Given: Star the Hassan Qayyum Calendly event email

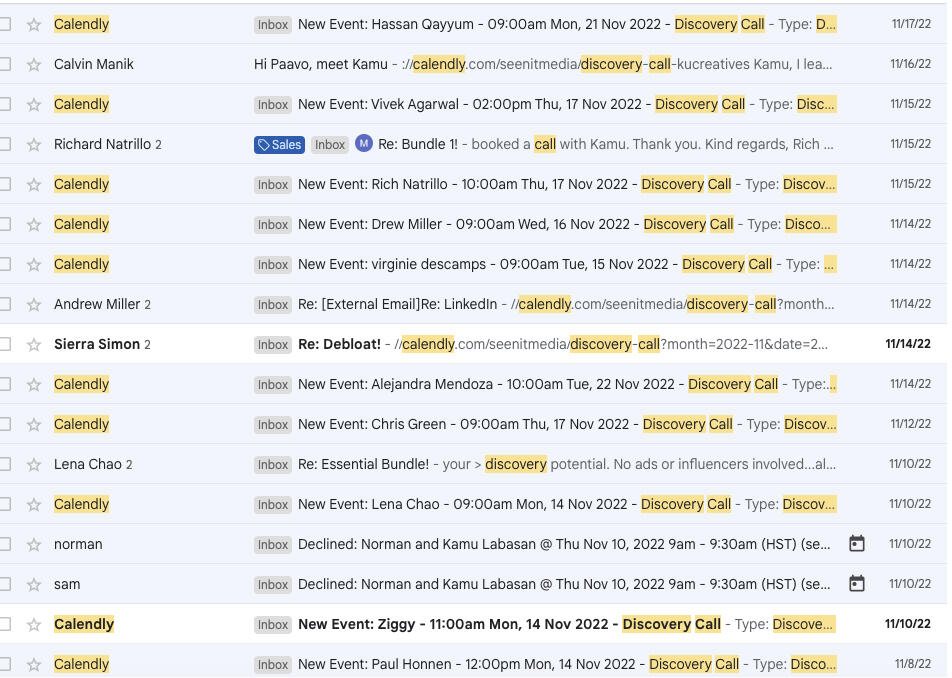Looking at the screenshot, I should (x=34, y=25).
